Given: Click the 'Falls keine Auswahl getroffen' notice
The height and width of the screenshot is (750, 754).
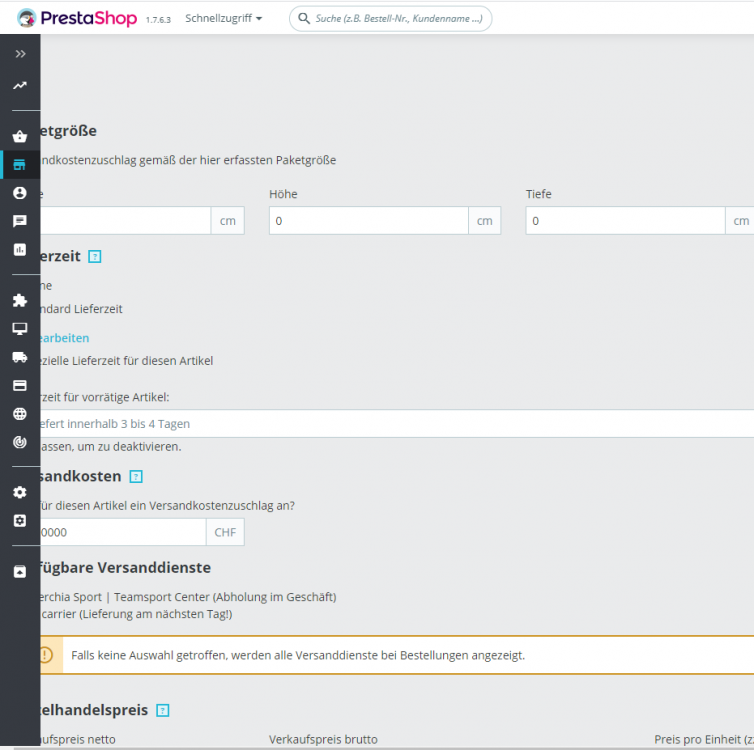Looking at the screenshot, I should click(298, 655).
